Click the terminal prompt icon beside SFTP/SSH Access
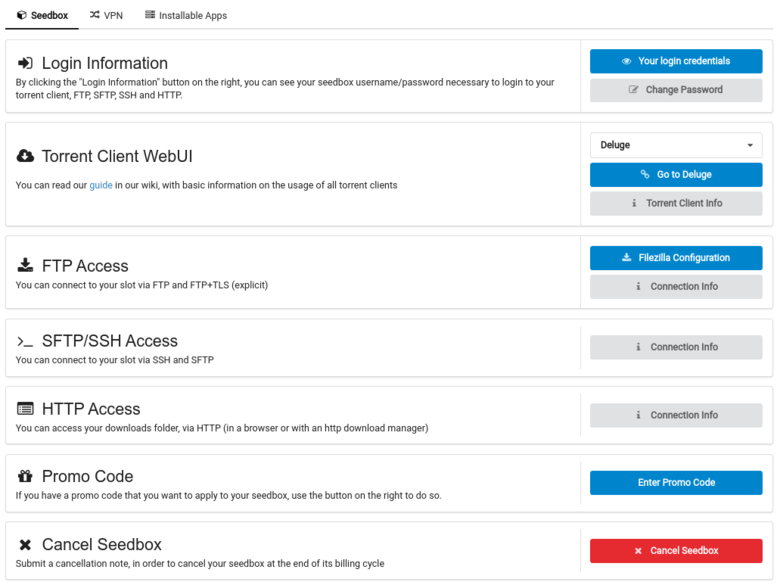Viewport: 780px width, 585px height. [x=25, y=341]
